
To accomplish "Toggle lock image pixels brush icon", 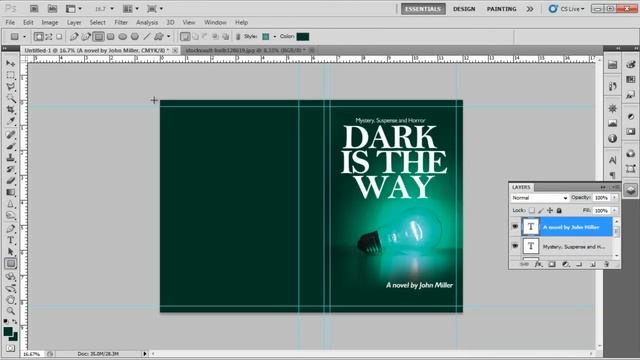I will coord(540,211).
